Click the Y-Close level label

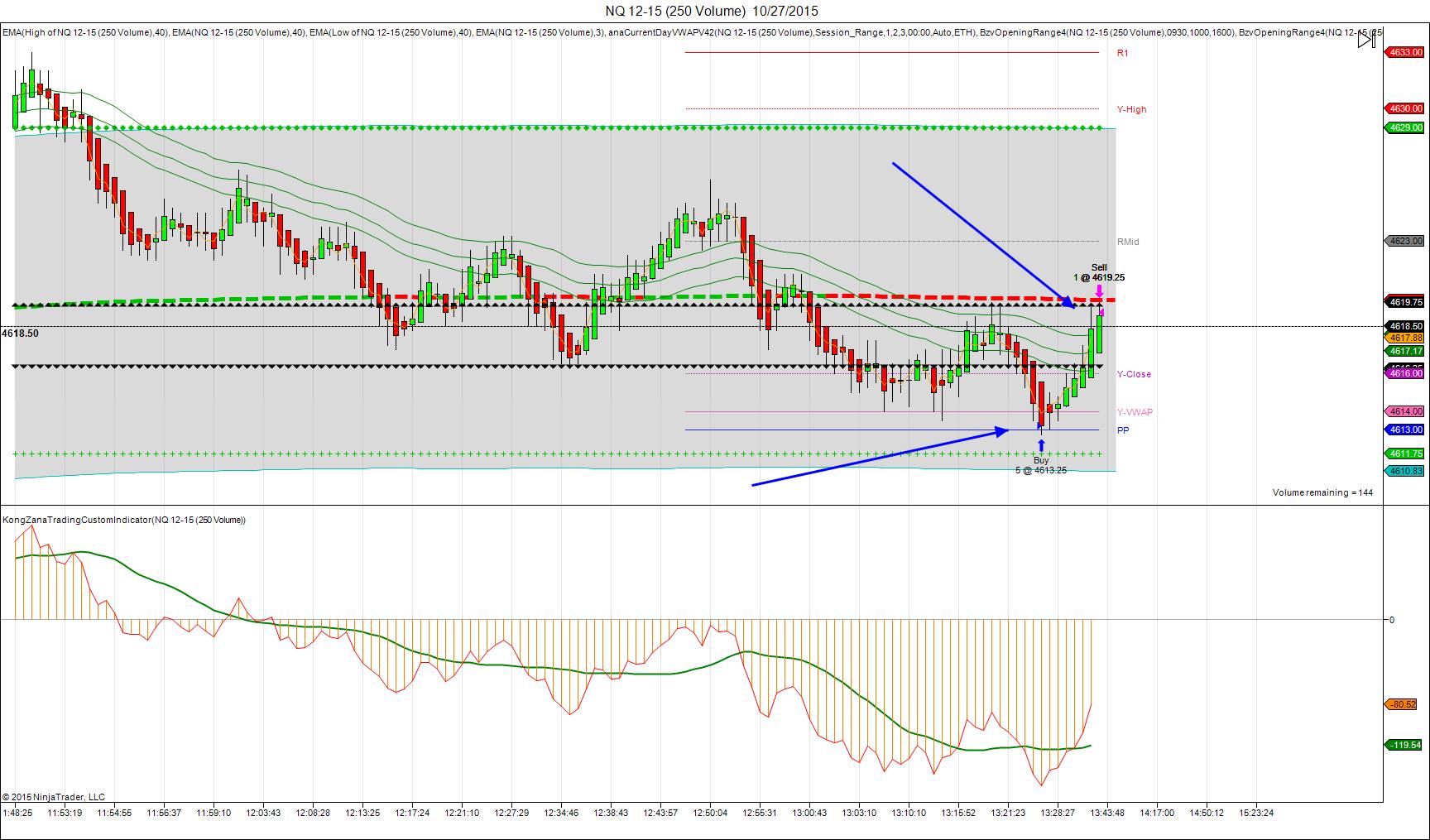(x=1134, y=374)
